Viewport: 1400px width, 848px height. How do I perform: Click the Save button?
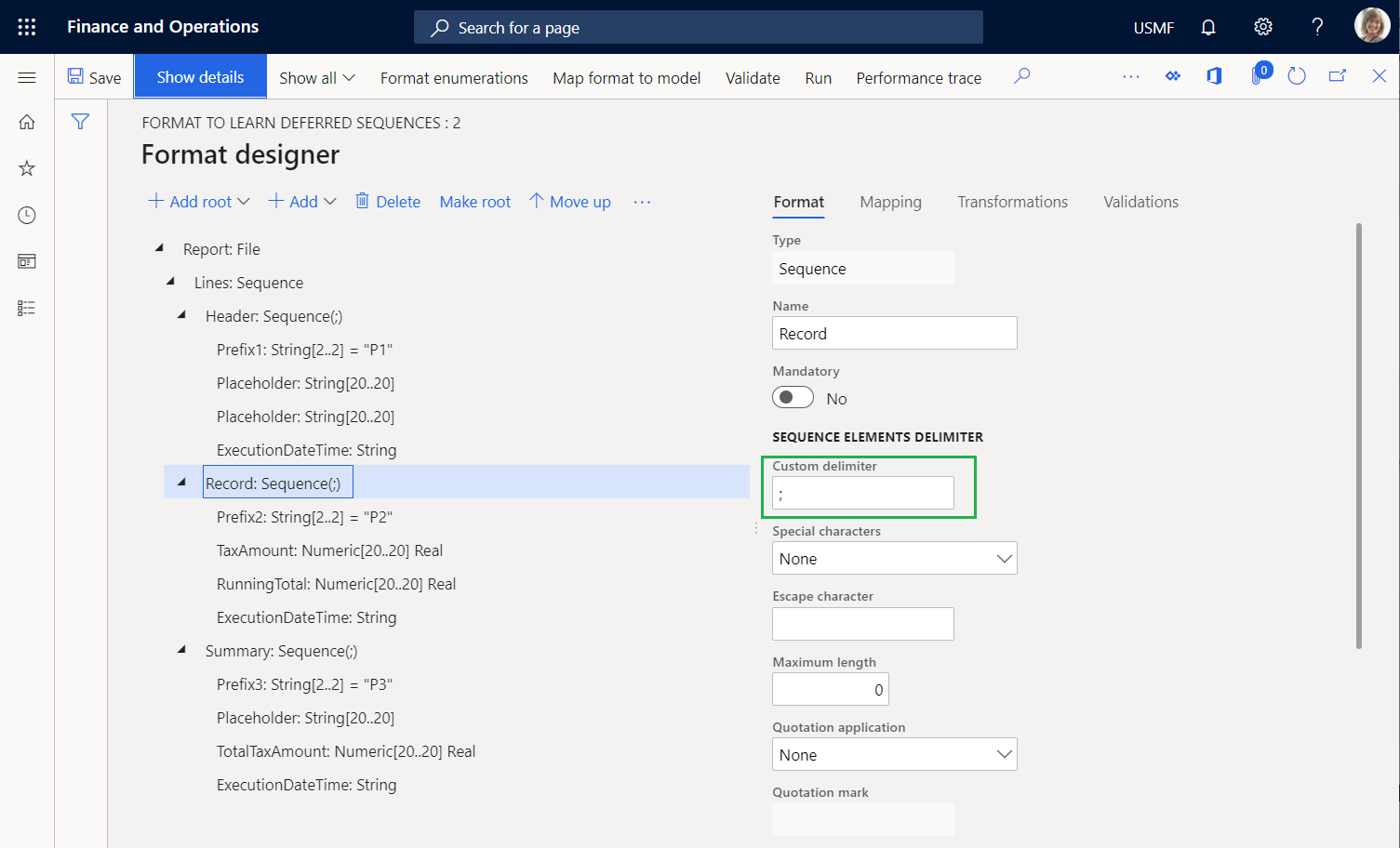(95, 77)
